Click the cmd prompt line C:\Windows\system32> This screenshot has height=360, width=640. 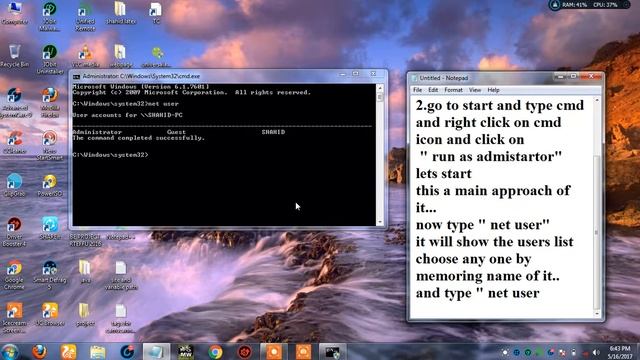point(110,155)
